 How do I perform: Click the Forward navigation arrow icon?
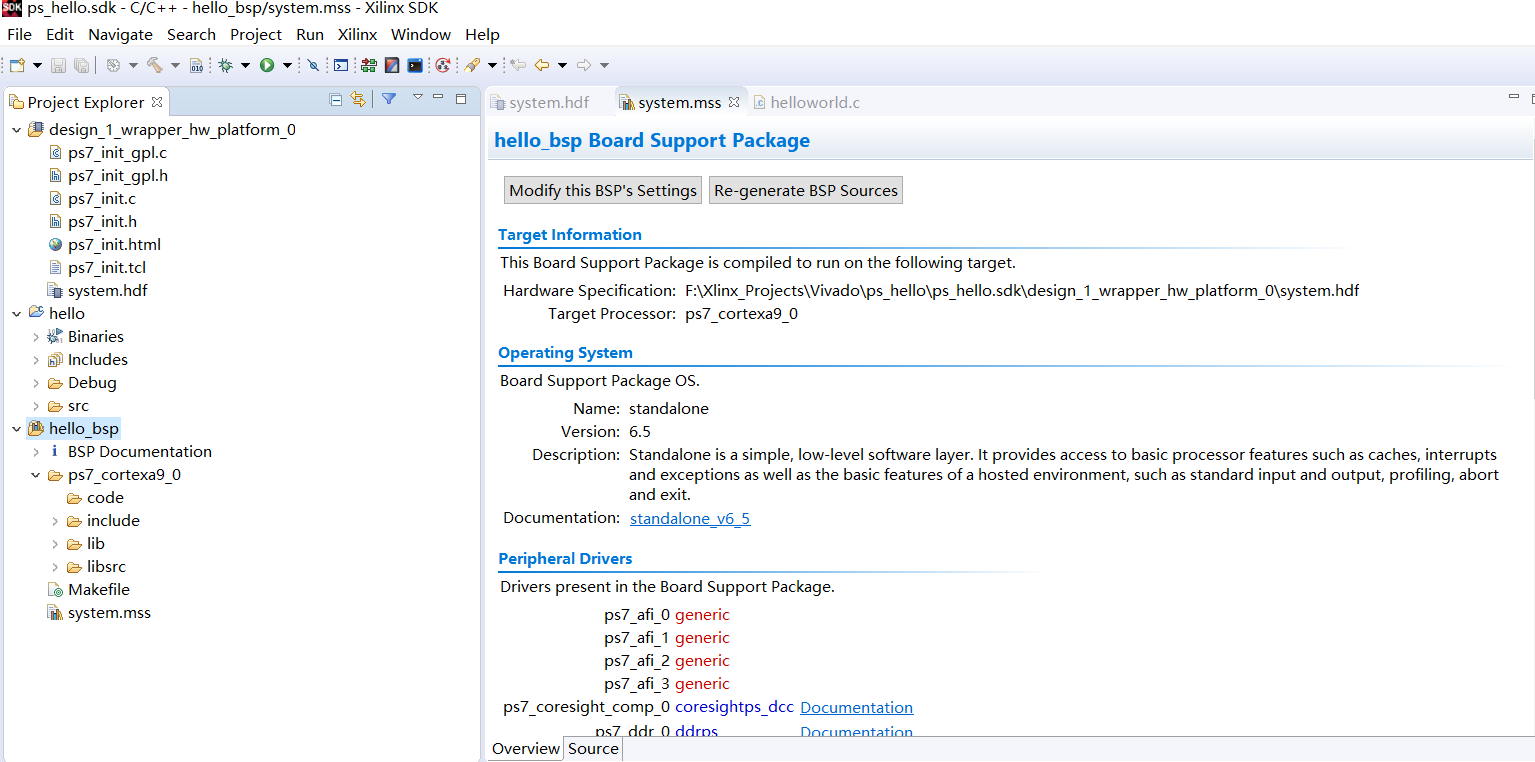584,65
